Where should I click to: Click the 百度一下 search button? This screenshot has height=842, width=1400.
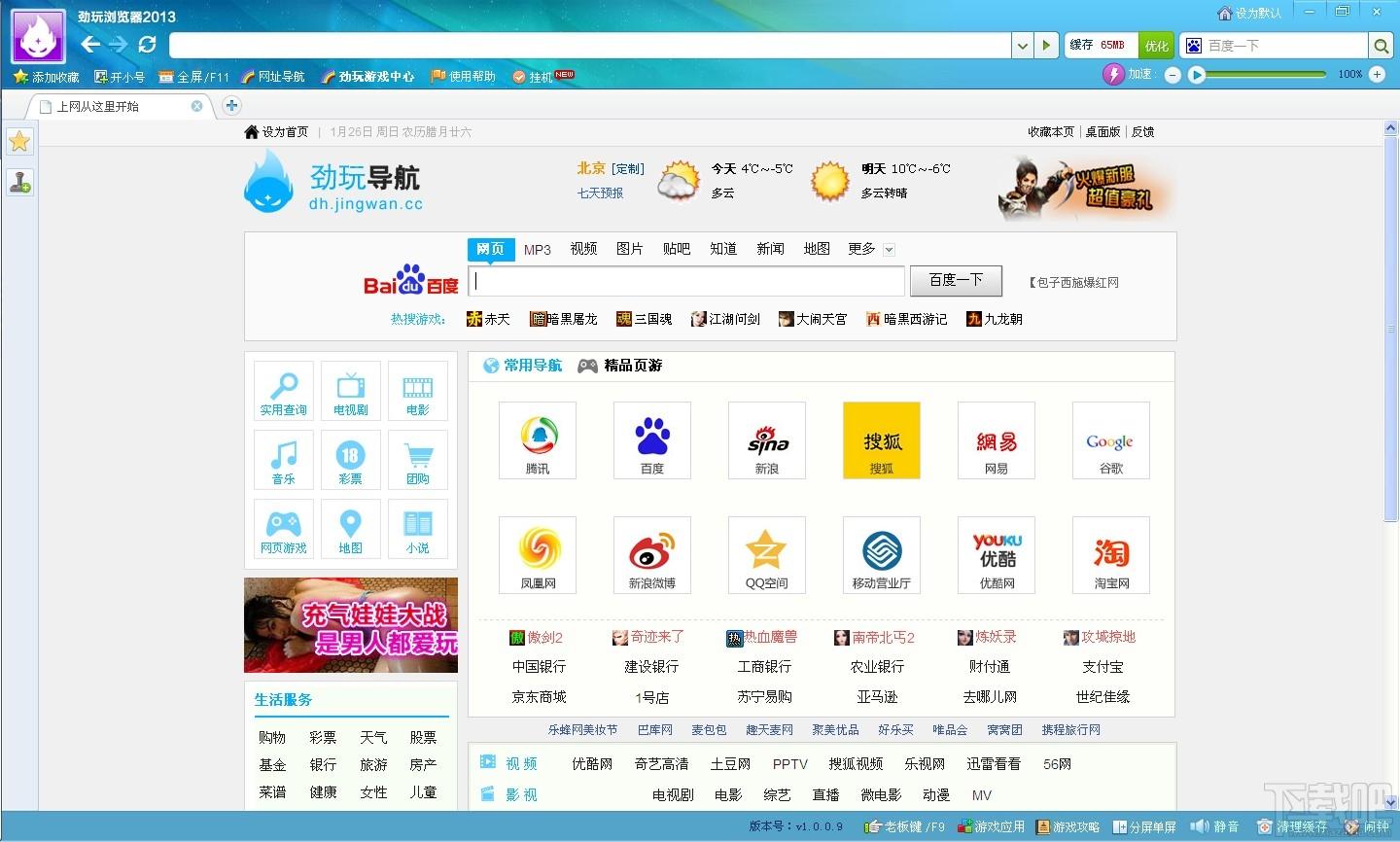(956, 280)
